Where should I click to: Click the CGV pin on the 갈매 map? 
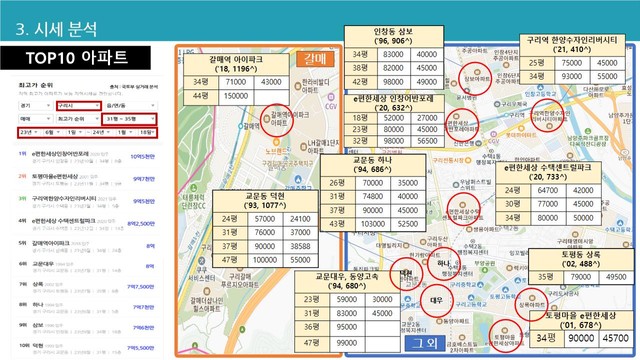tap(331, 98)
